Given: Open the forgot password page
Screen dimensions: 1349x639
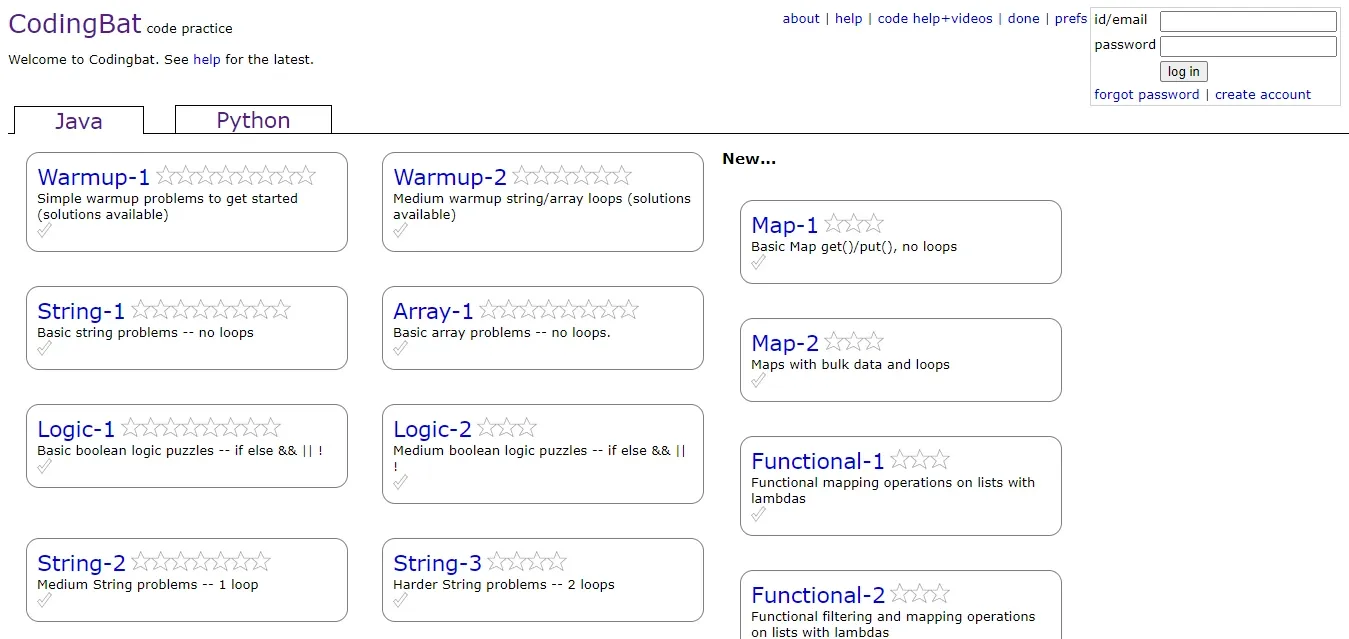Looking at the screenshot, I should (1146, 94).
